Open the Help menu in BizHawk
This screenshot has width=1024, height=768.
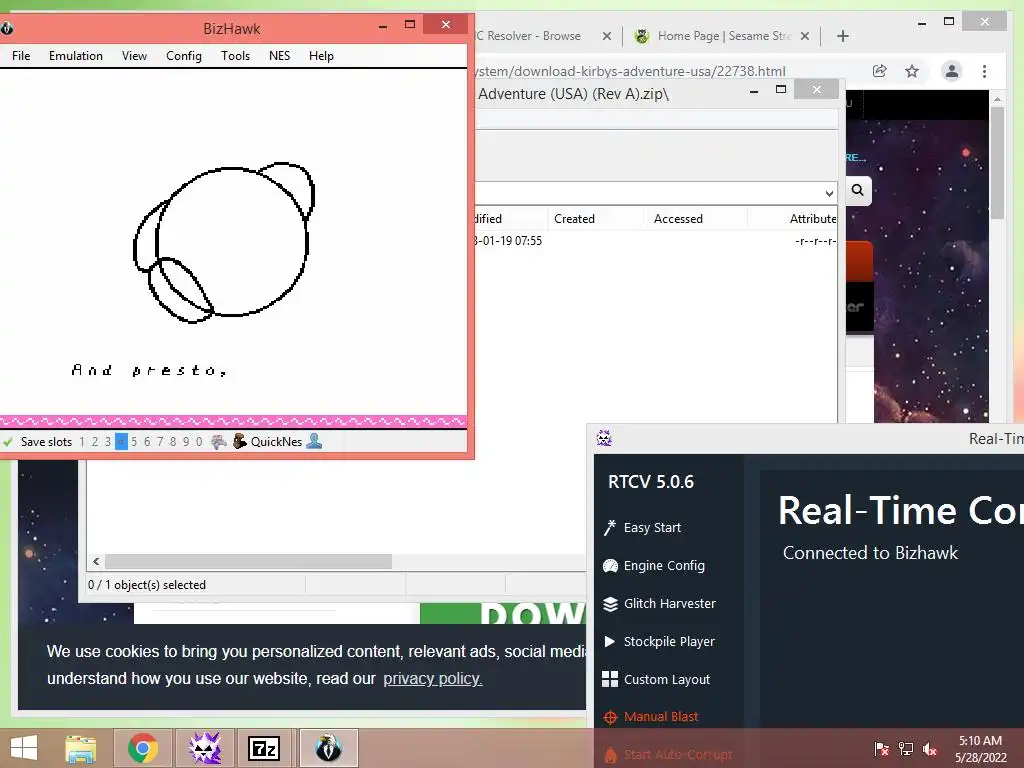pyautogui.click(x=321, y=56)
